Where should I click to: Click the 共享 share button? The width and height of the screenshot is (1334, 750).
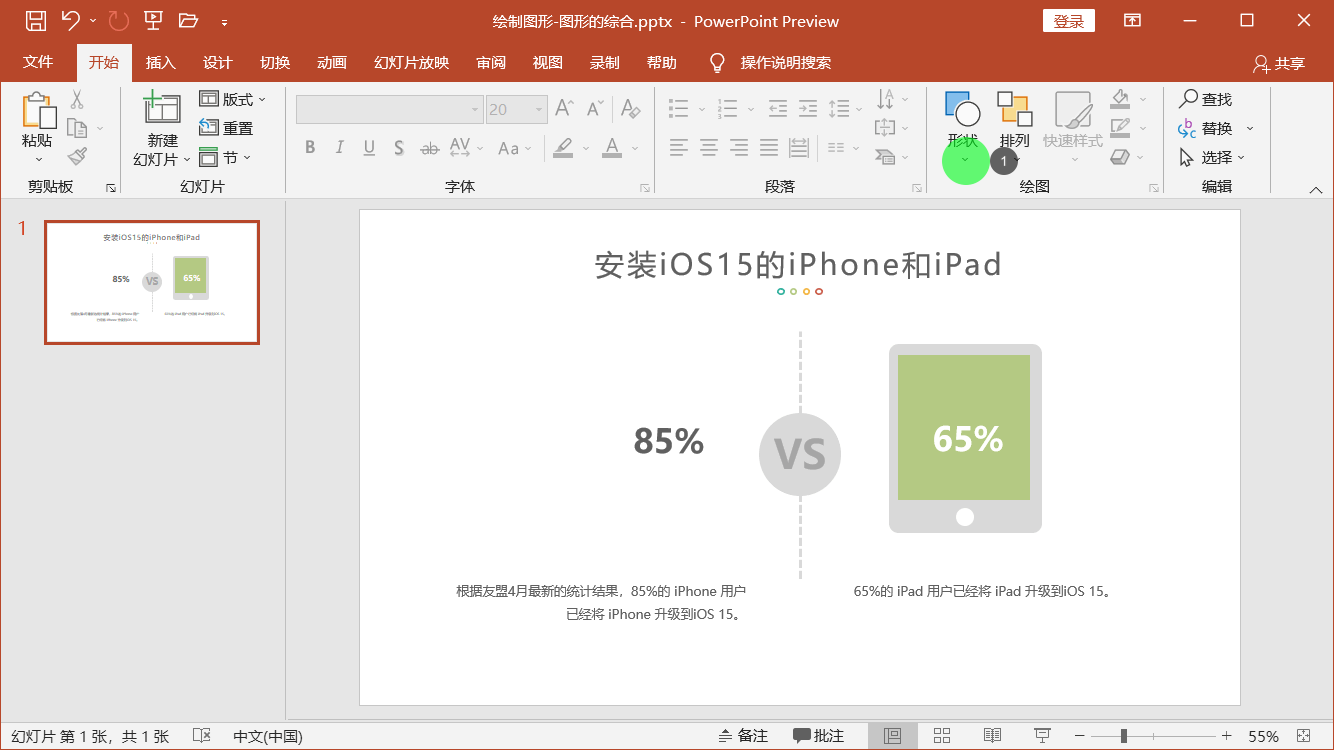coord(1279,63)
